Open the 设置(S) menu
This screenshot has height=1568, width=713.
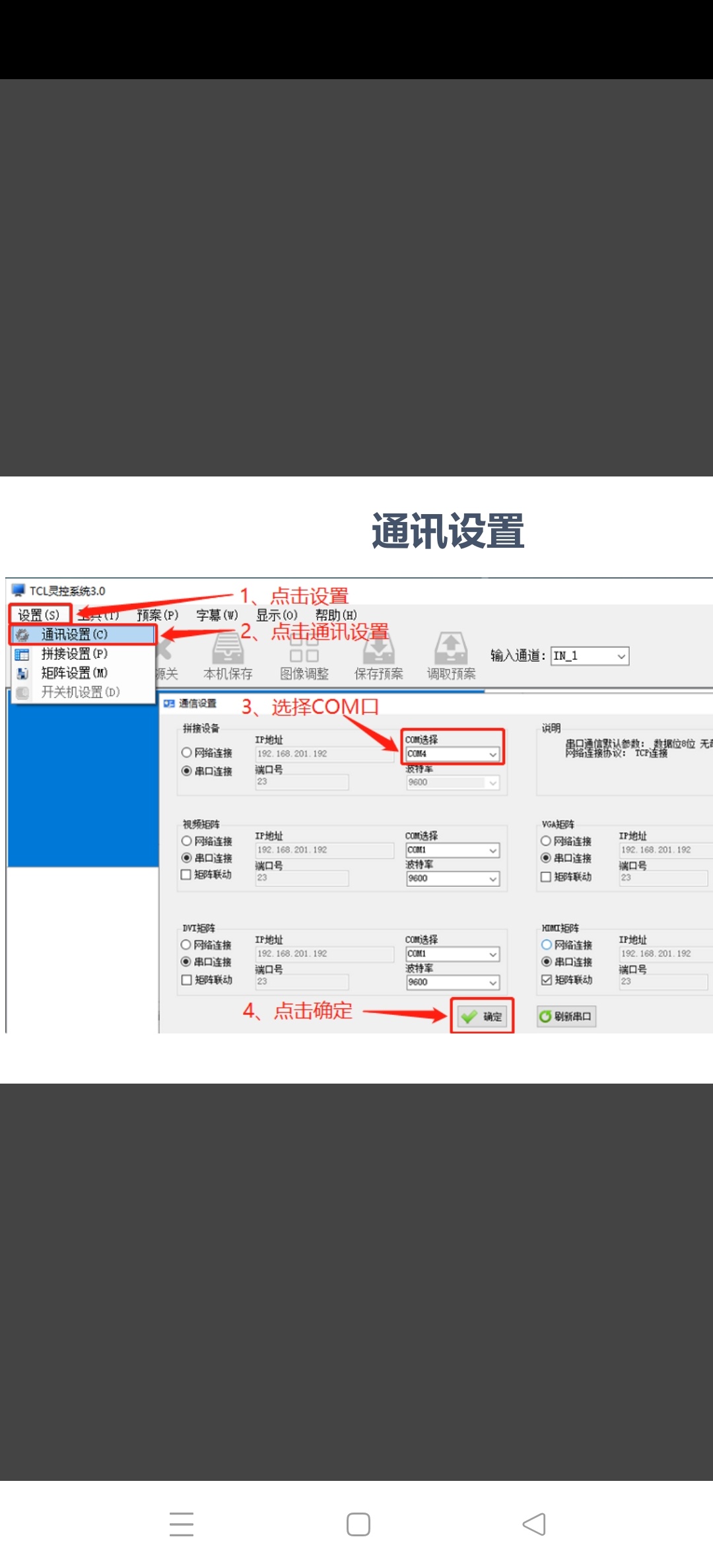click(x=40, y=615)
